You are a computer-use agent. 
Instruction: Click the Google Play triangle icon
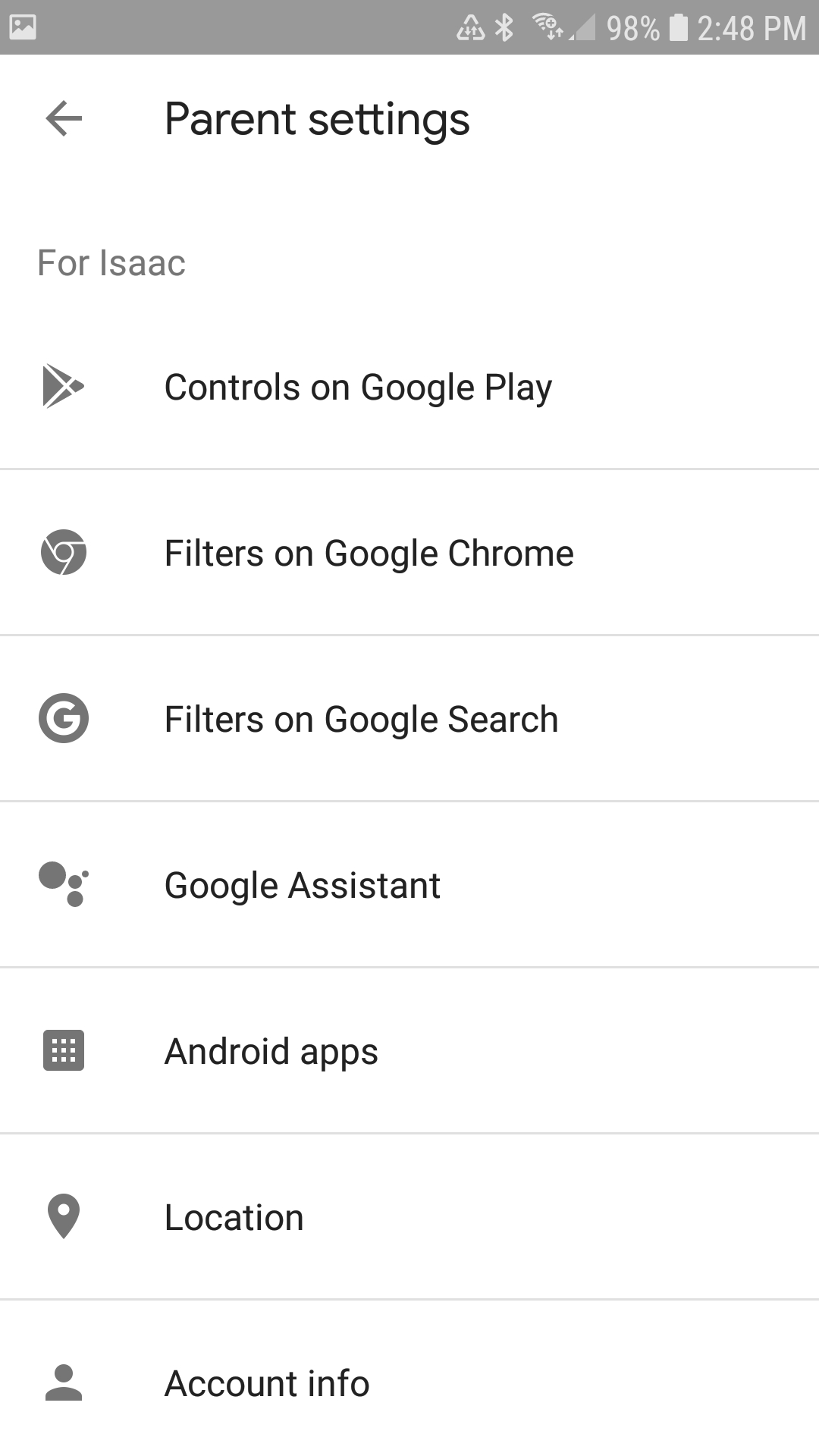click(63, 387)
